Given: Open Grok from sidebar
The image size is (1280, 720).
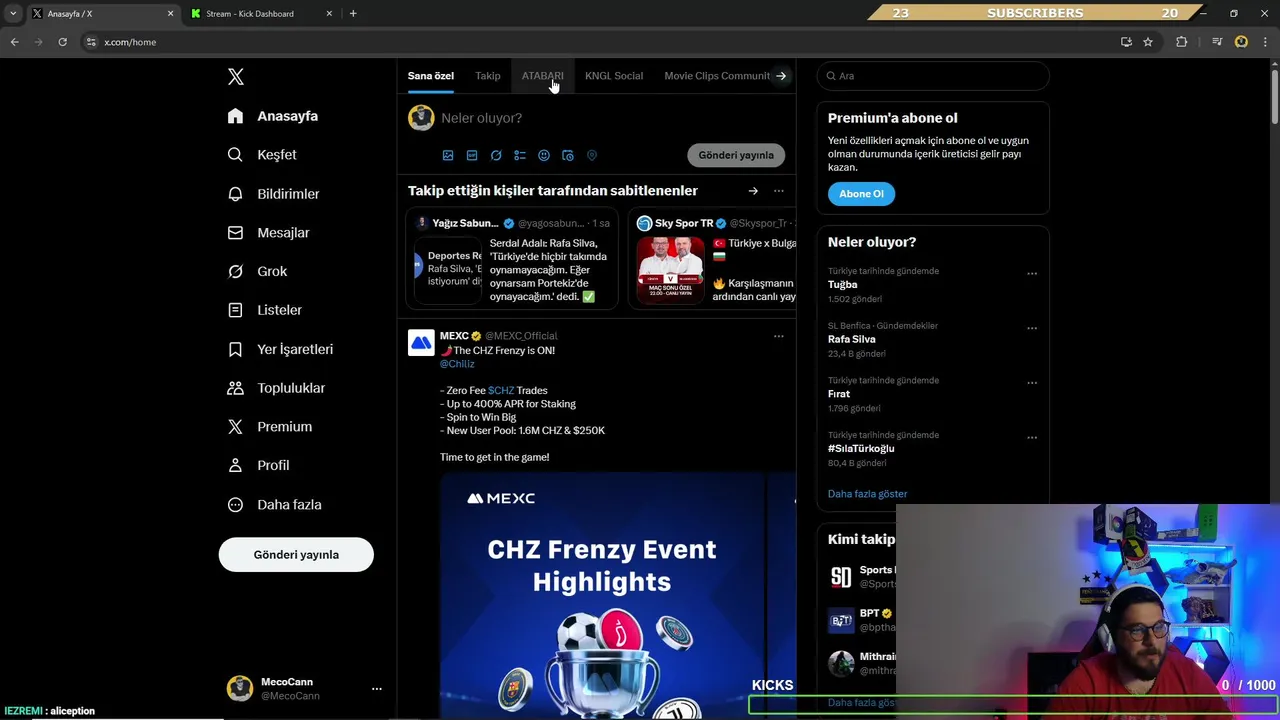Looking at the screenshot, I should pyautogui.click(x=257, y=272).
